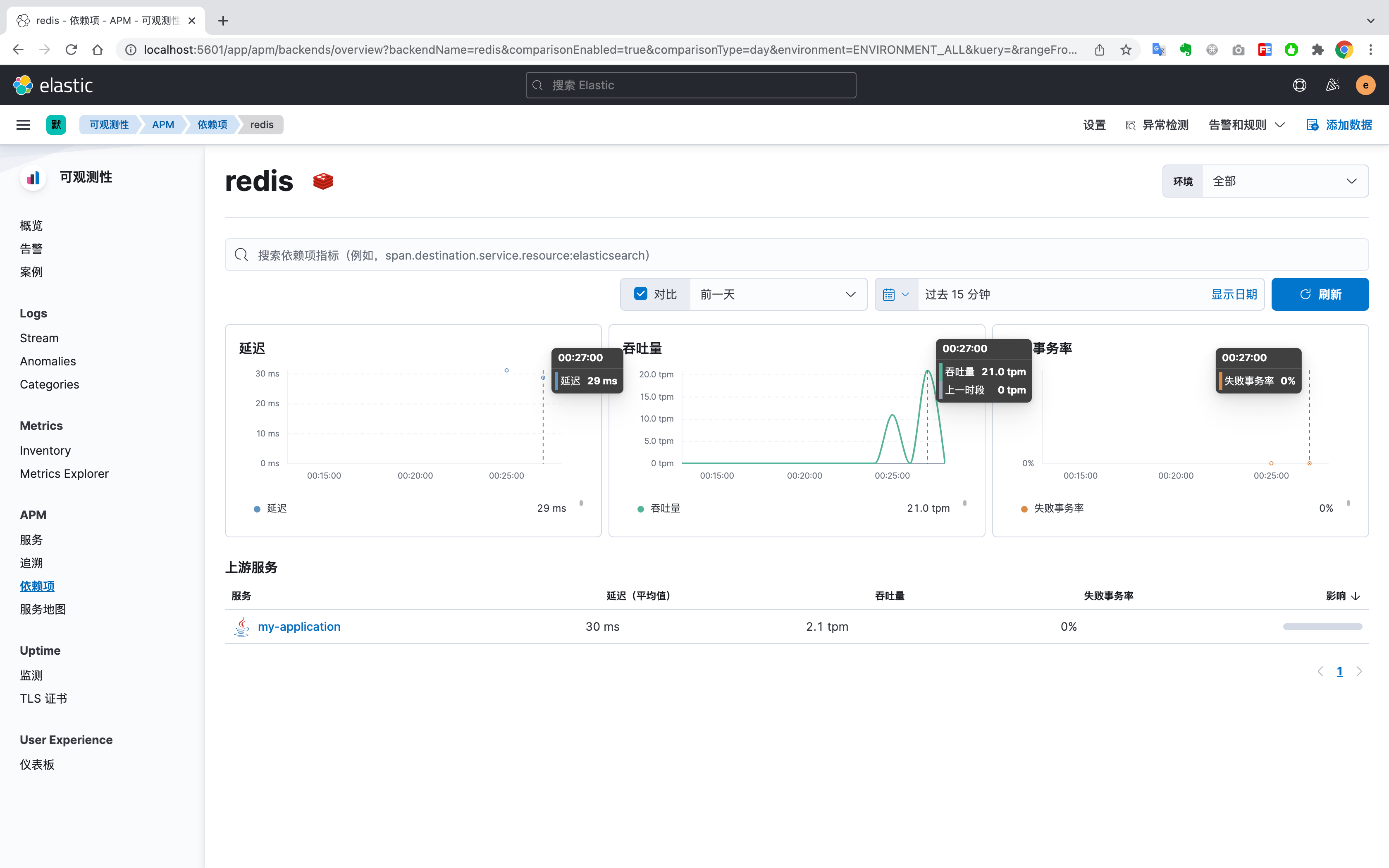This screenshot has height=868, width=1389.
Task: Open the Metrics Explorer page
Action: tap(64, 474)
